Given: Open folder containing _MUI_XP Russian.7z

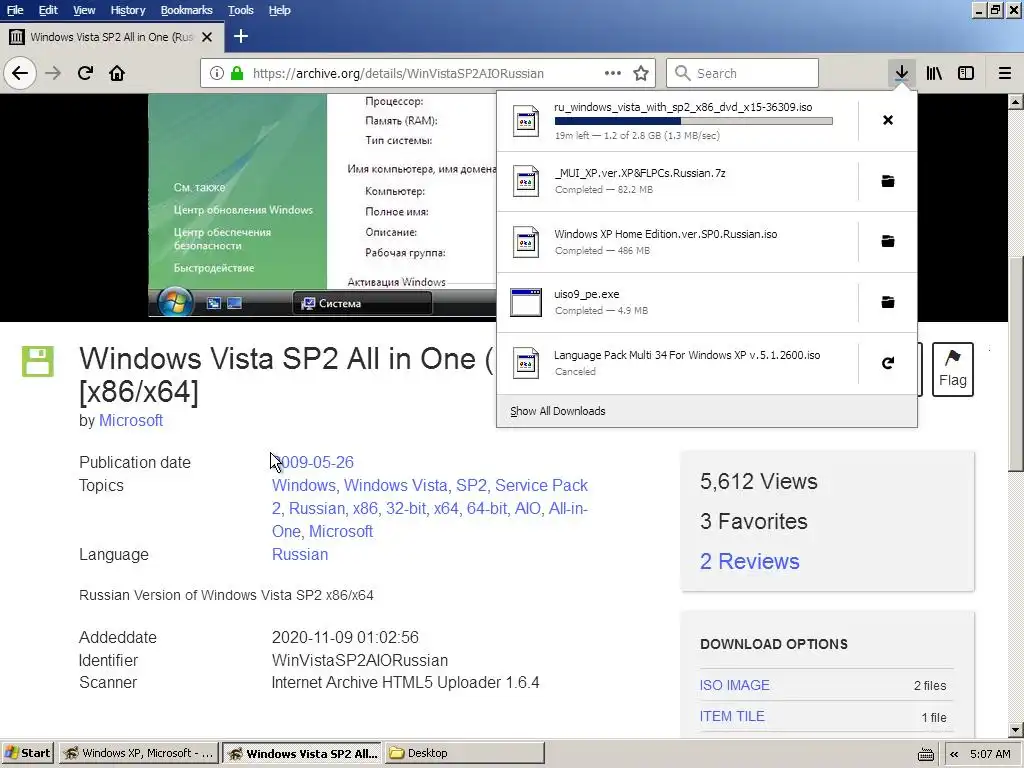Looking at the screenshot, I should coord(888,181).
